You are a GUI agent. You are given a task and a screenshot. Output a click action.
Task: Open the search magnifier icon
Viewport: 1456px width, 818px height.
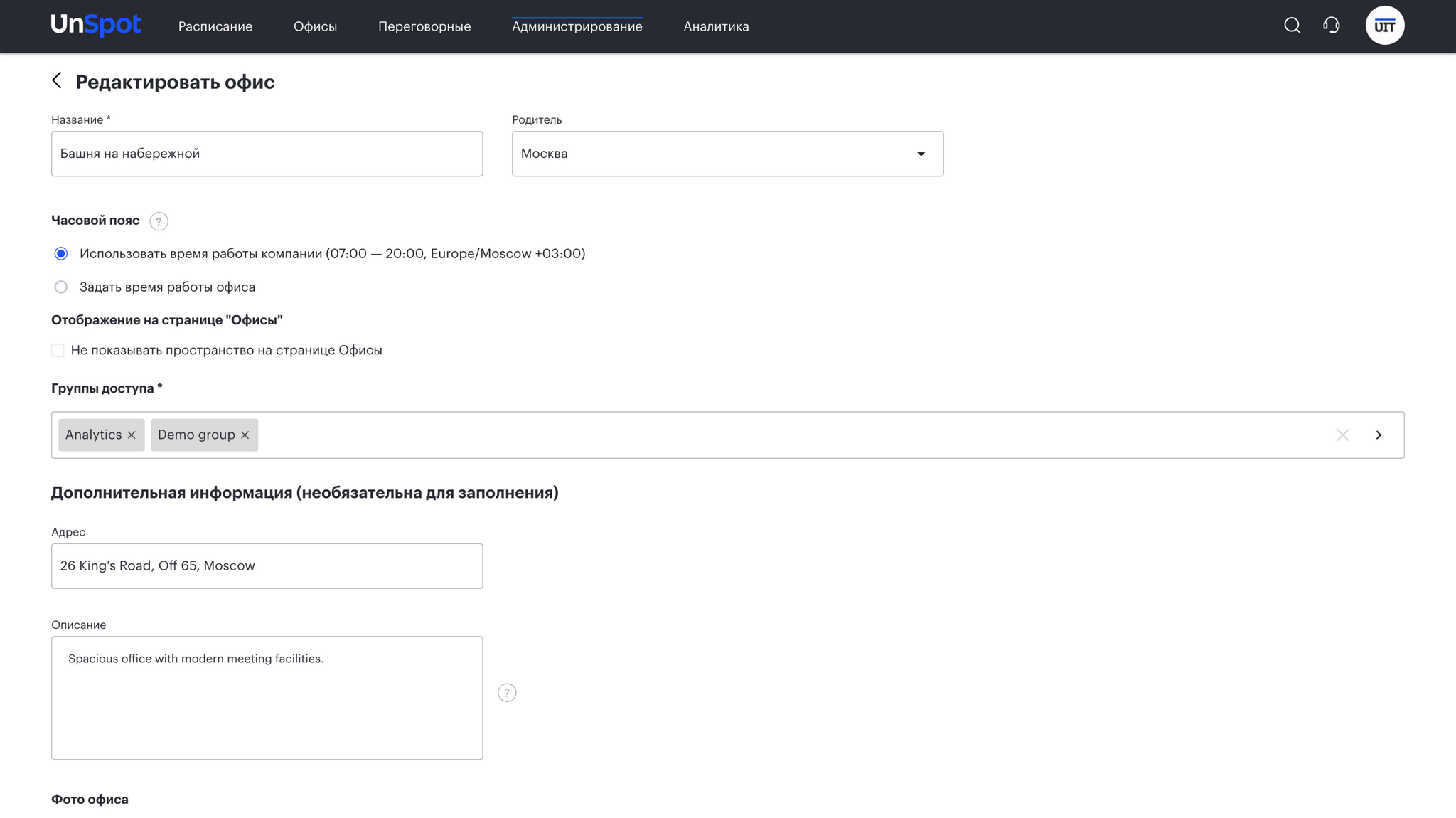1292,26
